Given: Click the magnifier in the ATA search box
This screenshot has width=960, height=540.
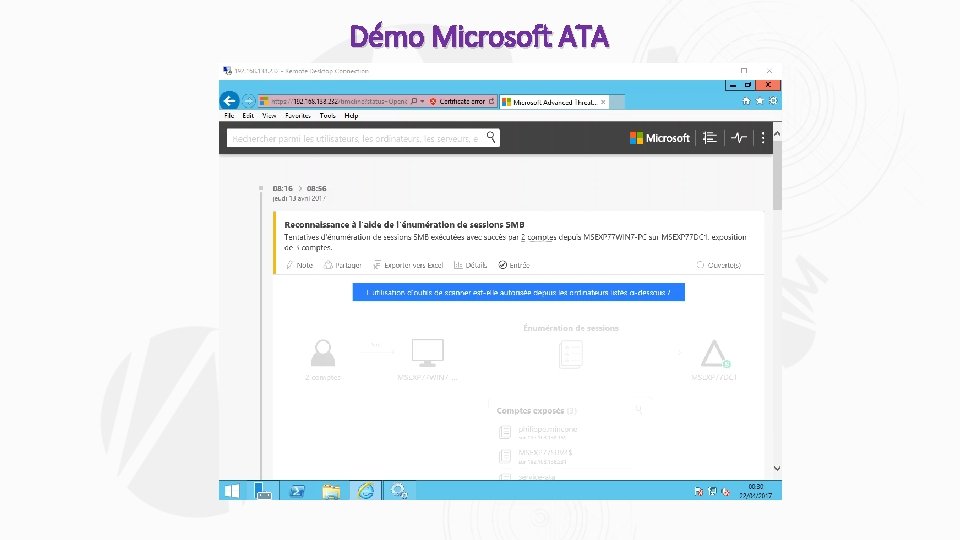Looking at the screenshot, I should [491, 137].
